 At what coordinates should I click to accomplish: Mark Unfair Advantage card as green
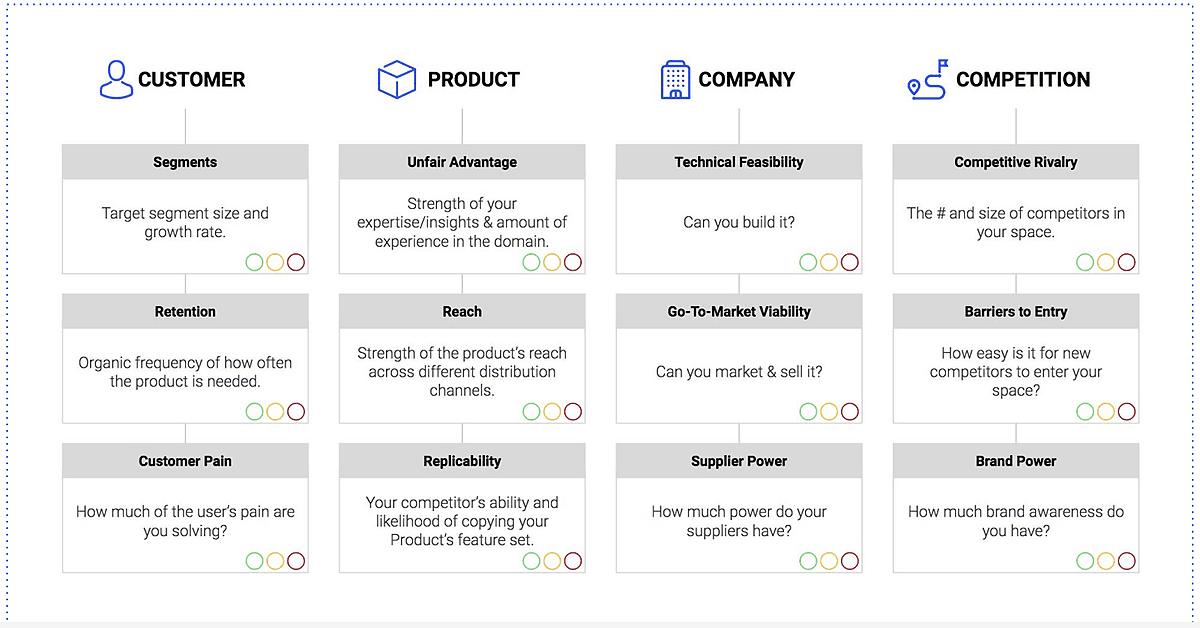[x=532, y=262]
